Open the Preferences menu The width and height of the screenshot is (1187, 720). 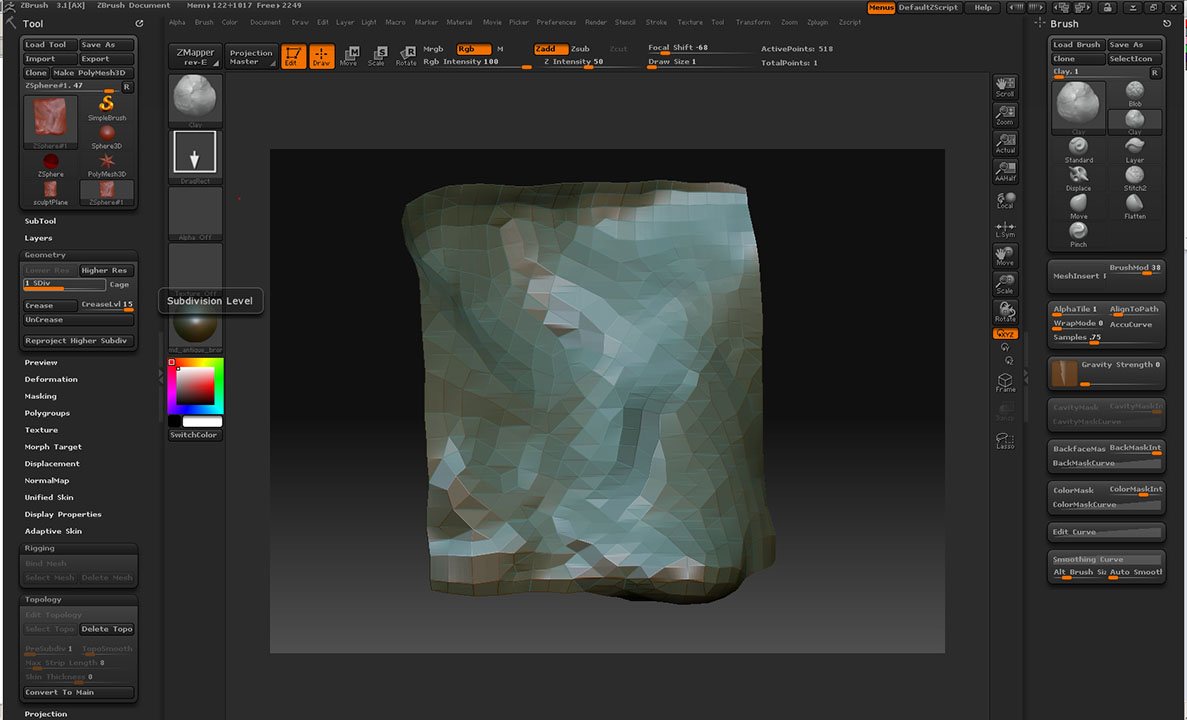(x=556, y=22)
